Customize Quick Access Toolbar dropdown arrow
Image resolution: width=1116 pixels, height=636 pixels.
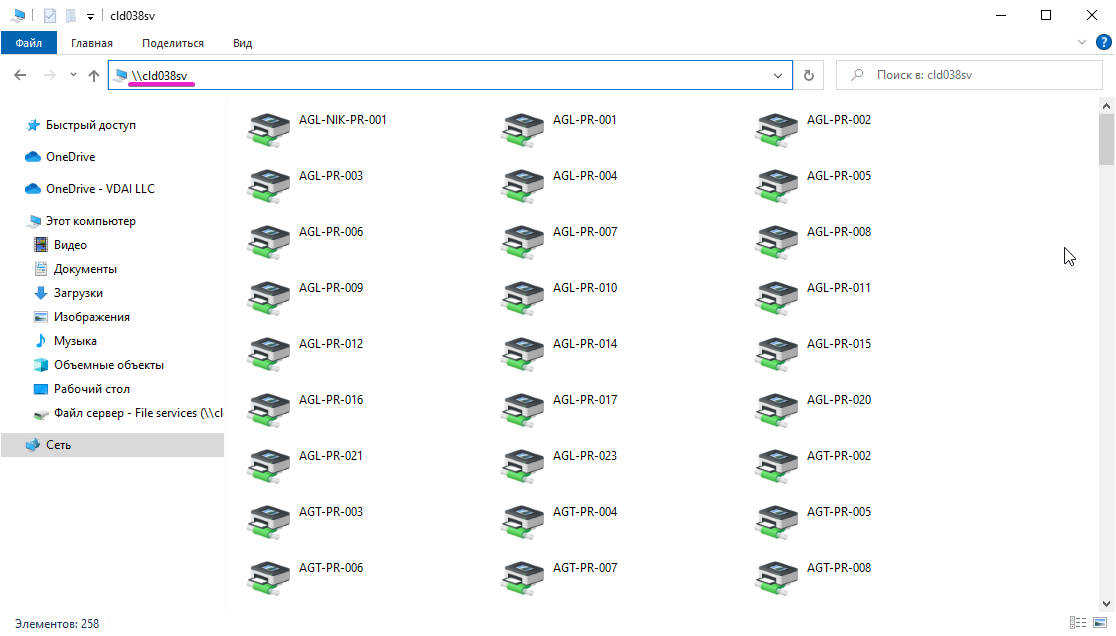tap(90, 16)
